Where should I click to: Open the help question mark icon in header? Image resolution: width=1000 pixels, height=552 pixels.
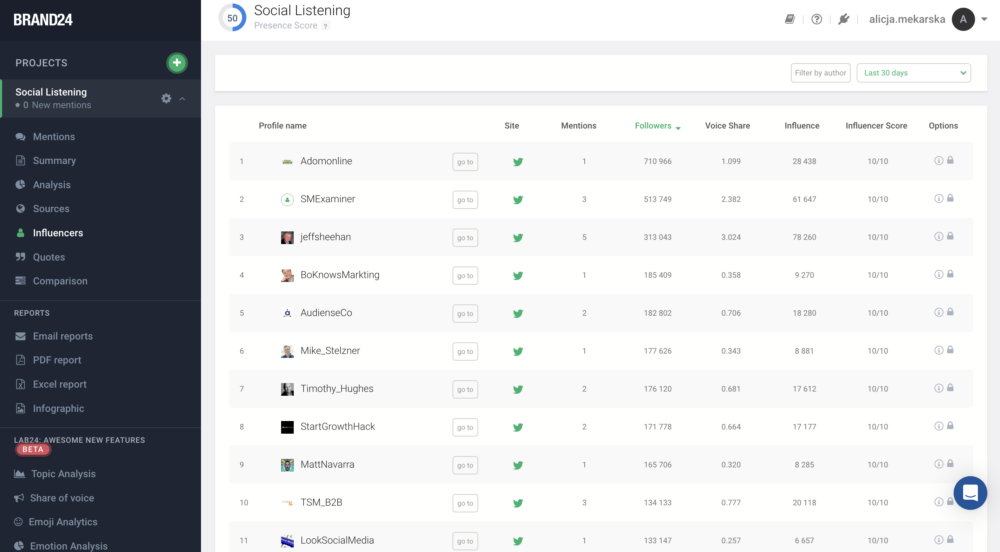click(816, 19)
